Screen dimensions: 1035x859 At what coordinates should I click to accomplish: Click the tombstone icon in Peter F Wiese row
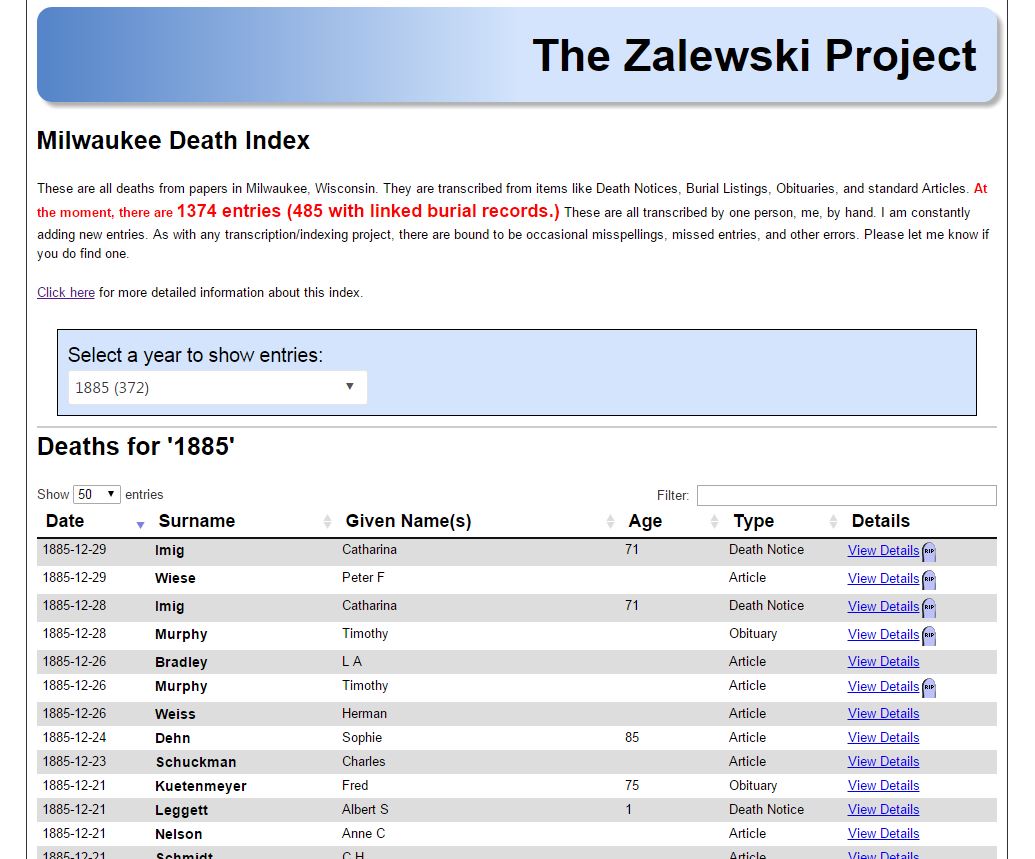click(929, 579)
